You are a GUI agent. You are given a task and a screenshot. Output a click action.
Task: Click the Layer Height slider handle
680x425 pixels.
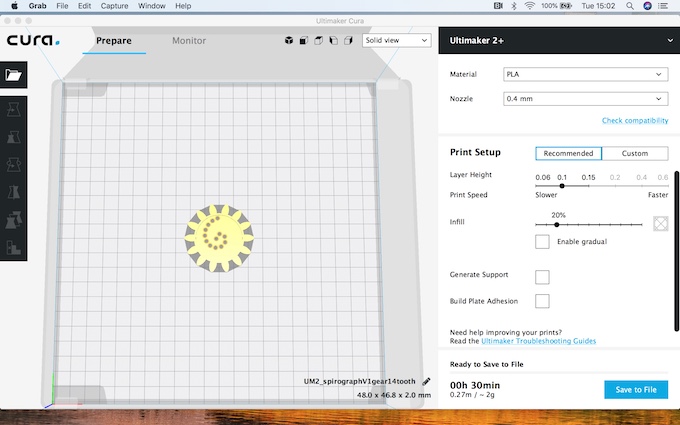562,186
